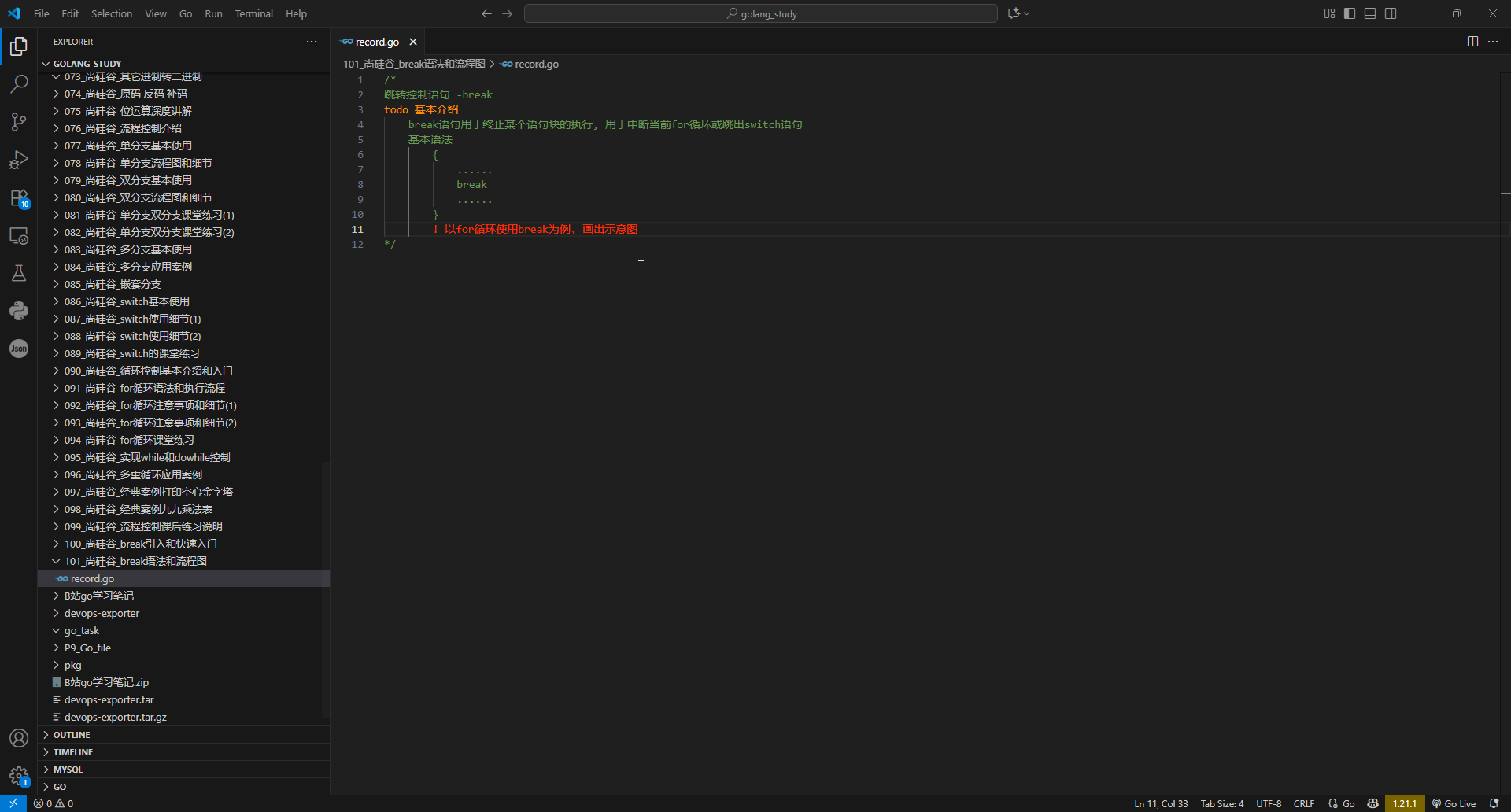Navigate back with the left arrow
Viewport: 1511px width, 812px height.
[486, 13]
